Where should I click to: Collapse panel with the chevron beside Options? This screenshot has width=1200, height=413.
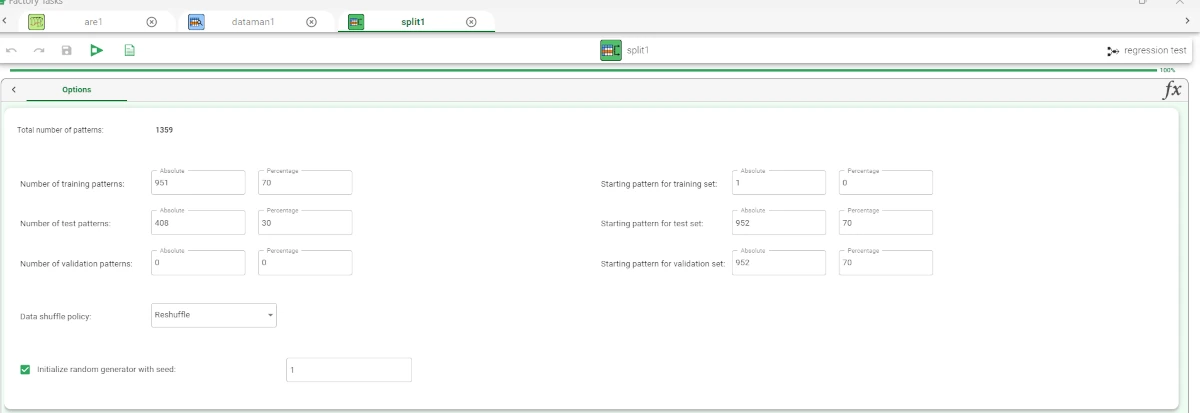tap(14, 89)
